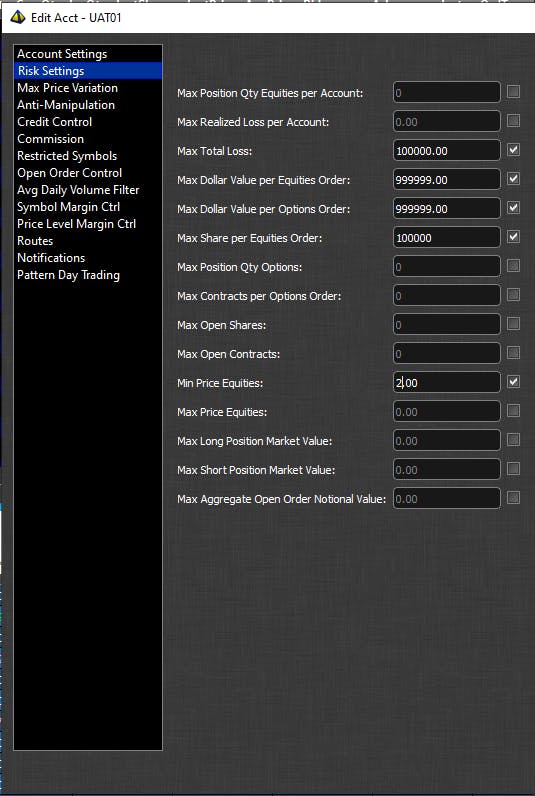Open Pattern Day Trading section

tap(88, 275)
